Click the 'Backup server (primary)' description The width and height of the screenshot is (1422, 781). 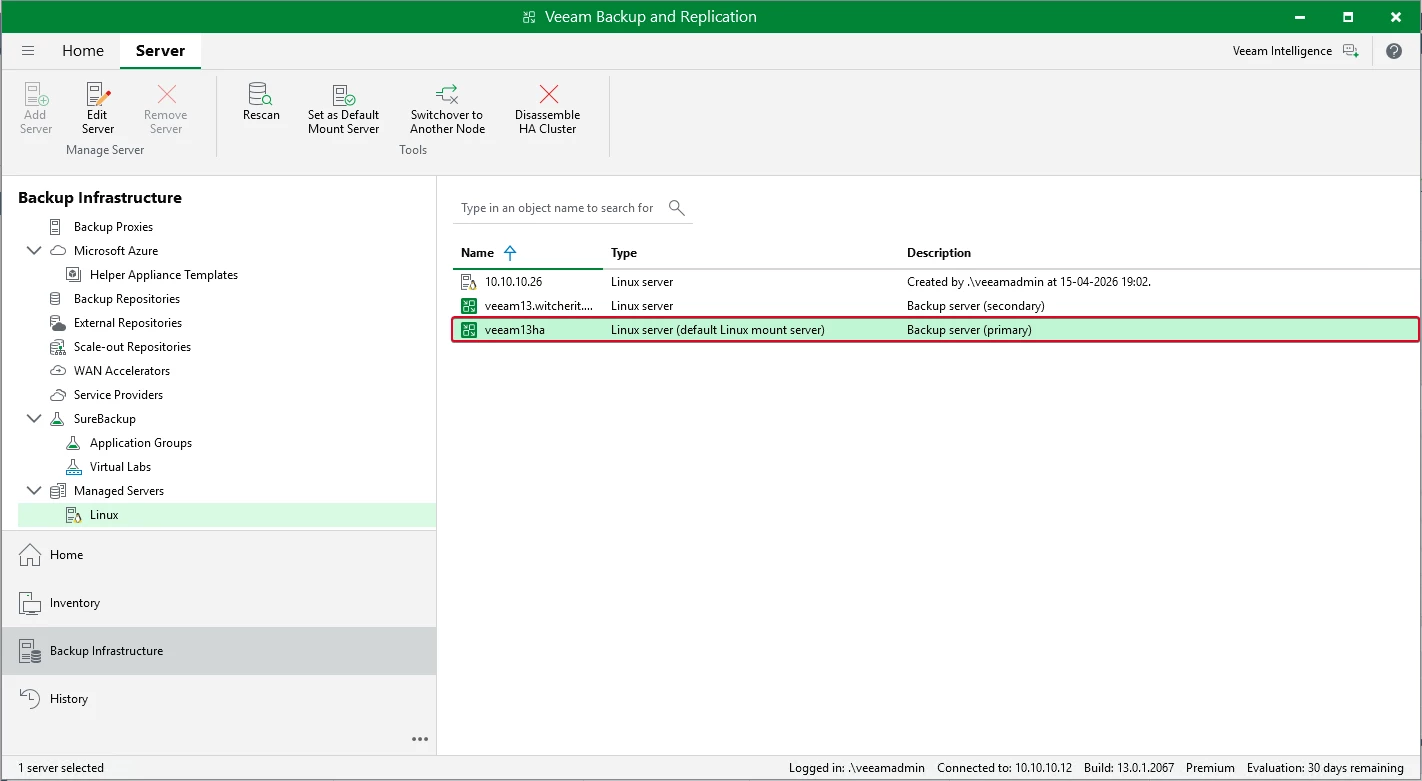969,330
